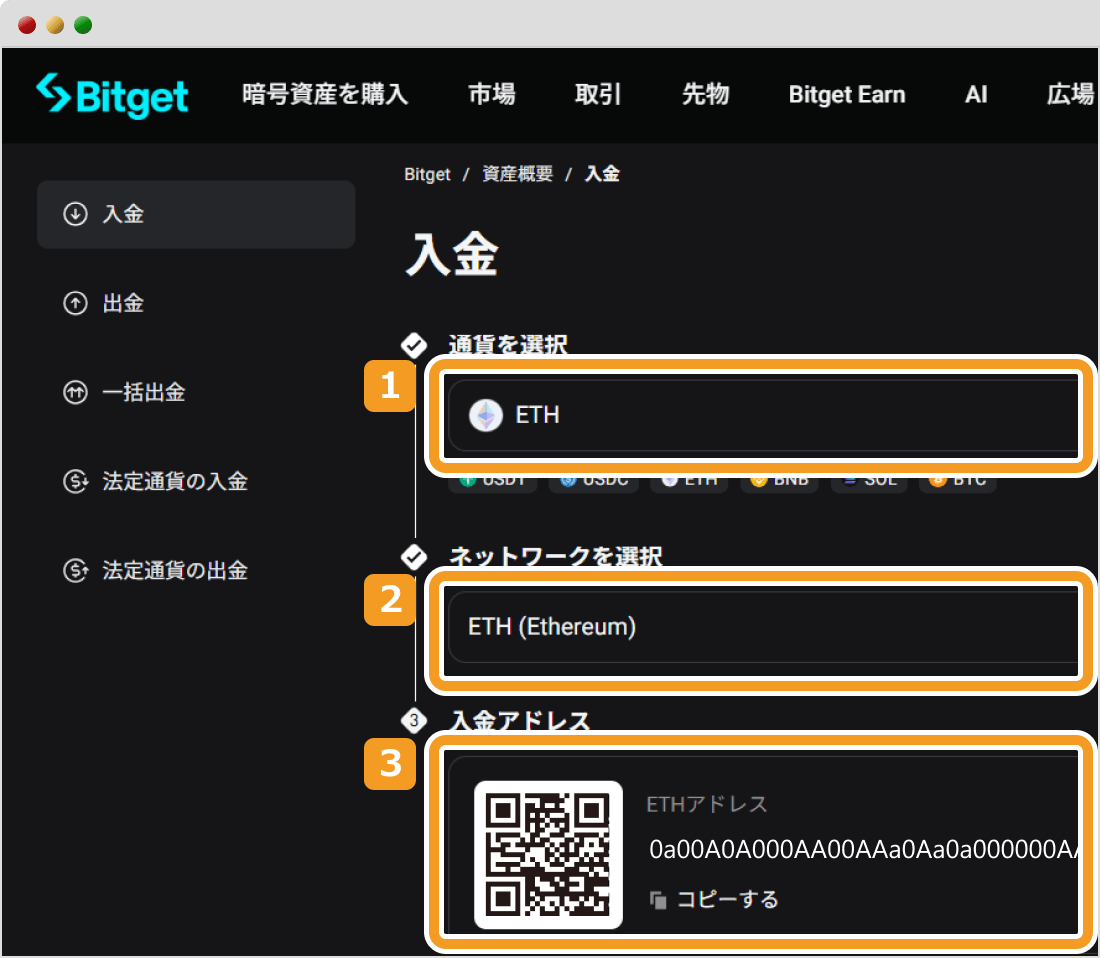Go to Bitget breadcrumb link
This screenshot has width=1100, height=958.
[427, 174]
